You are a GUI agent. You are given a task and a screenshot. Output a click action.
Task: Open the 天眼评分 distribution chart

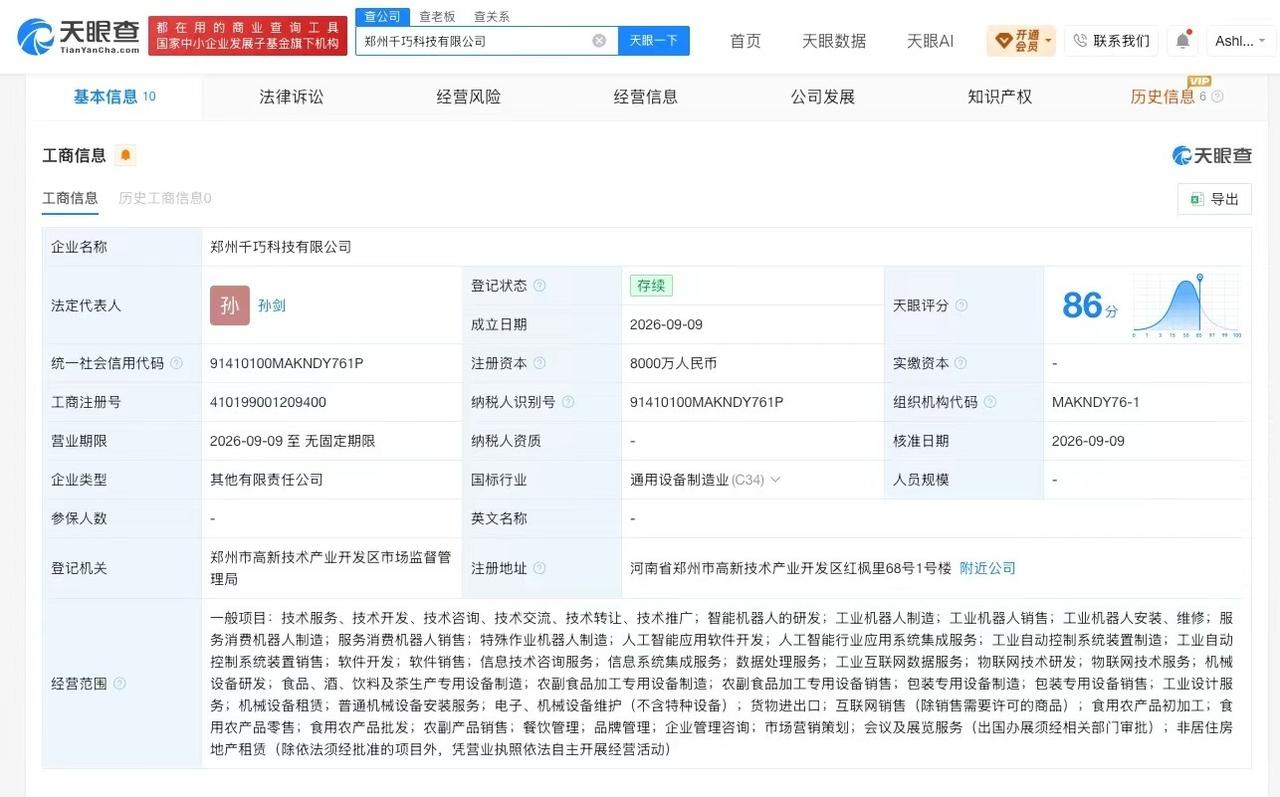[1188, 306]
